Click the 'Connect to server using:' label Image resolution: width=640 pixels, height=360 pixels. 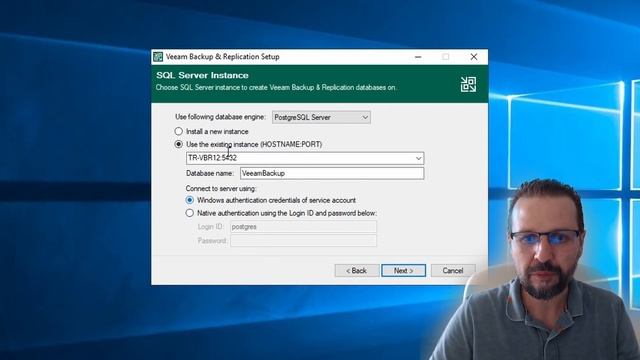coord(221,189)
